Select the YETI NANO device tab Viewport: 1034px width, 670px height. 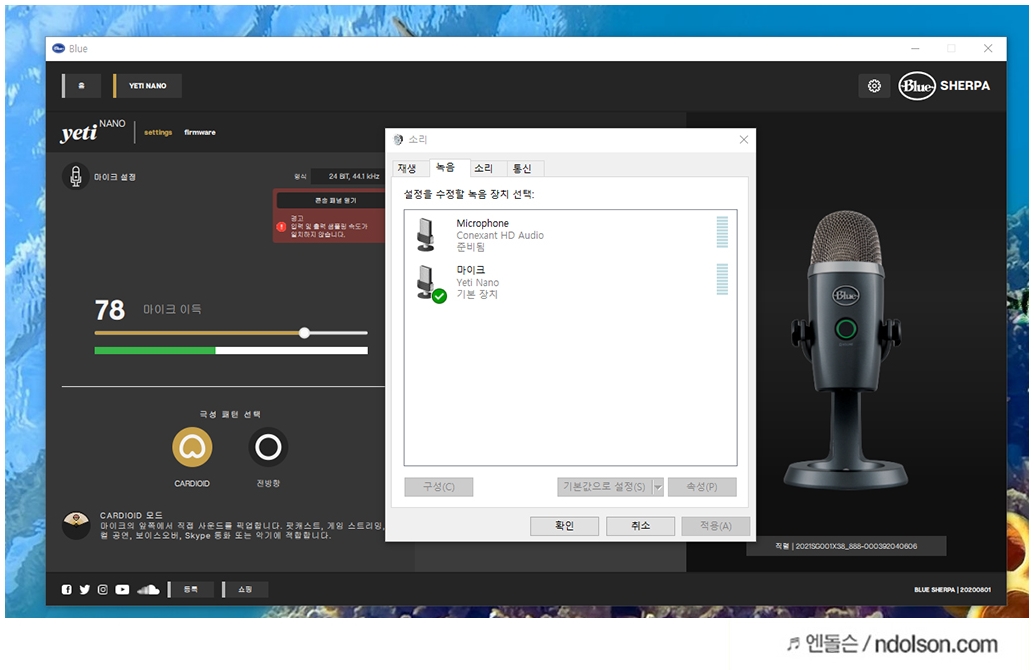(148, 86)
